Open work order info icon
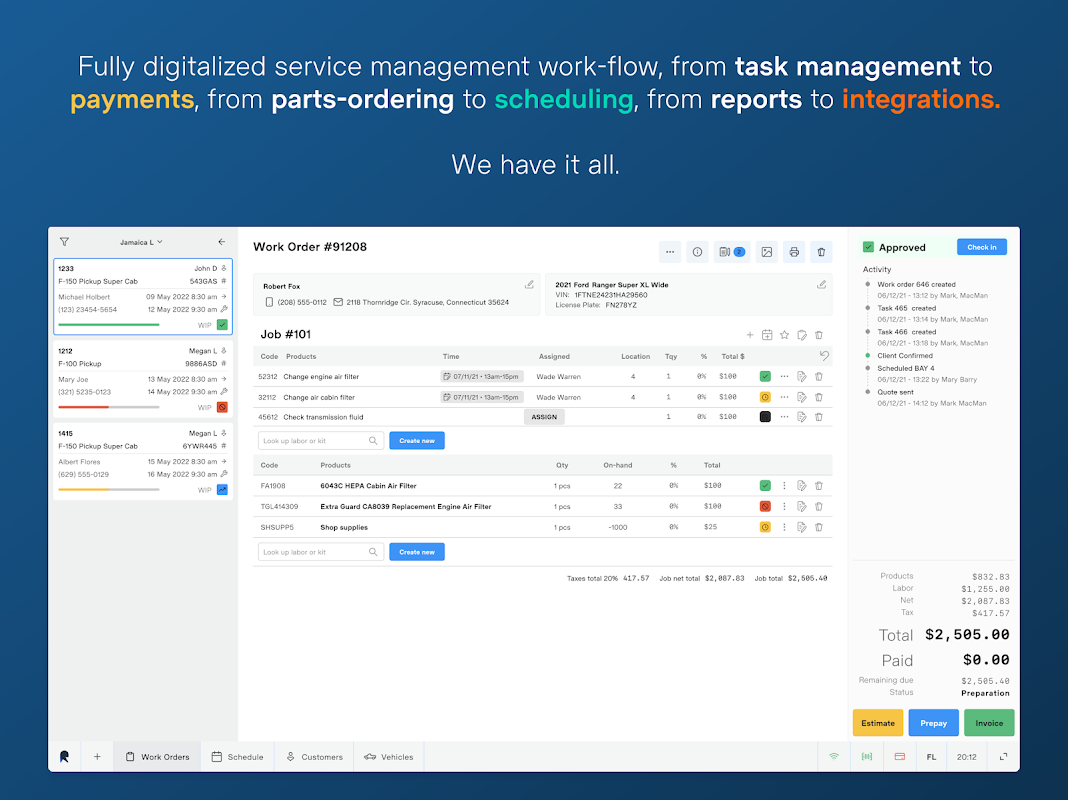 (x=697, y=252)
